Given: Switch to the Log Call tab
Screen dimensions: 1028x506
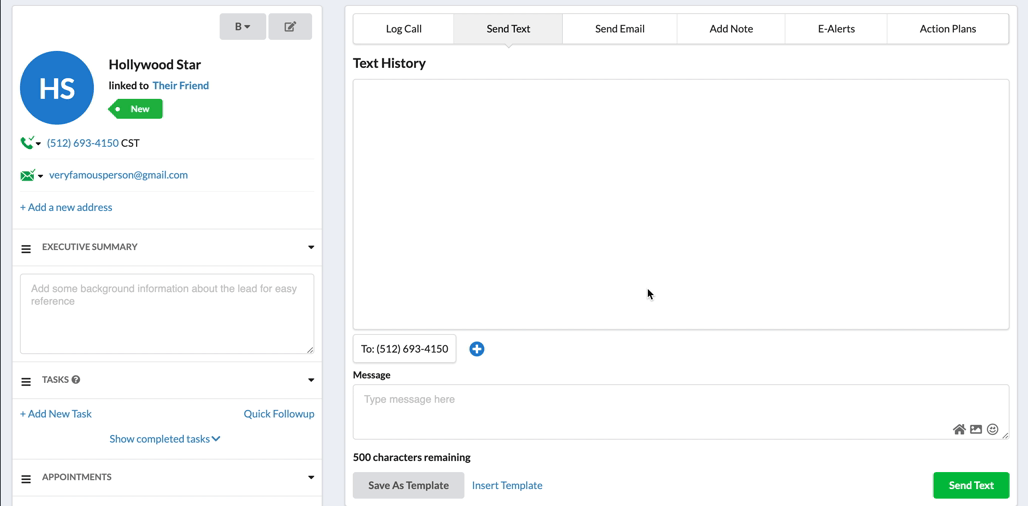Looking at the screenshot, I should 404,29.
